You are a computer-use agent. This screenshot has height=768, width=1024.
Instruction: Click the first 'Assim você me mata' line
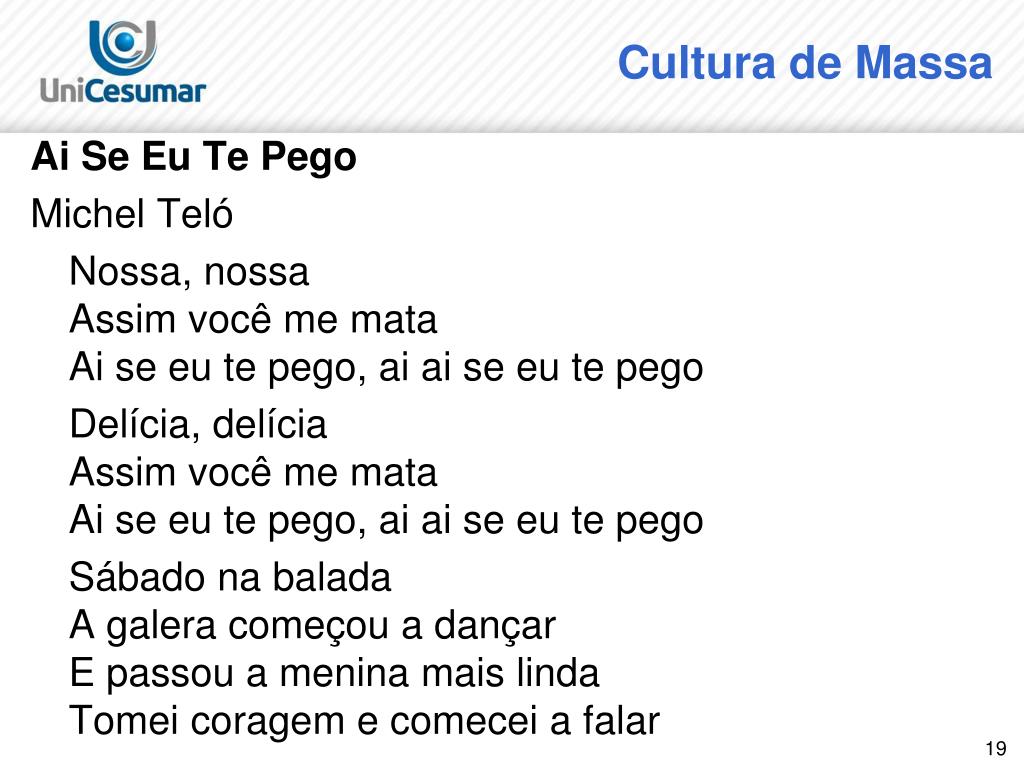(x=253, y=319)
